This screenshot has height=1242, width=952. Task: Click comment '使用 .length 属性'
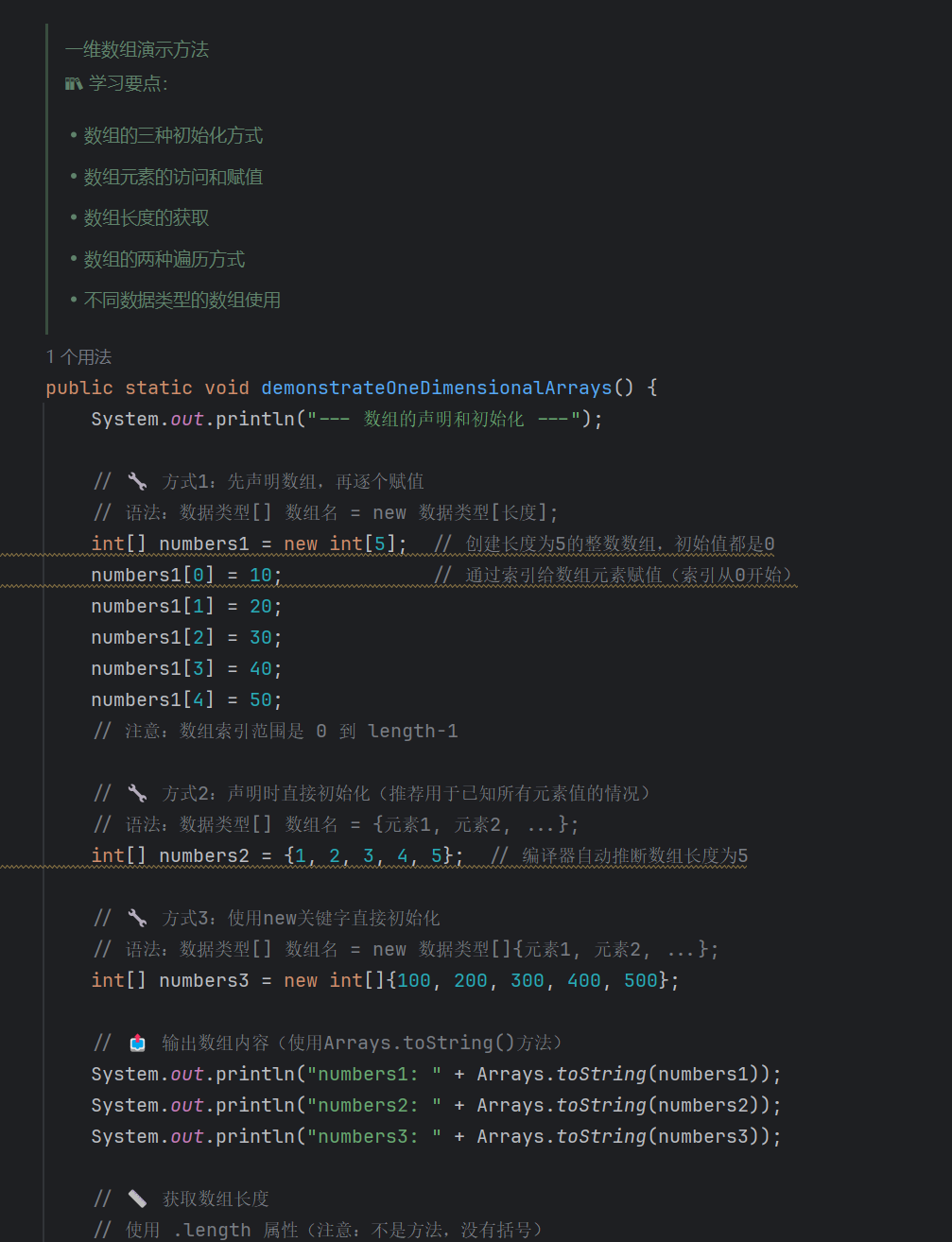point(212,1230)
